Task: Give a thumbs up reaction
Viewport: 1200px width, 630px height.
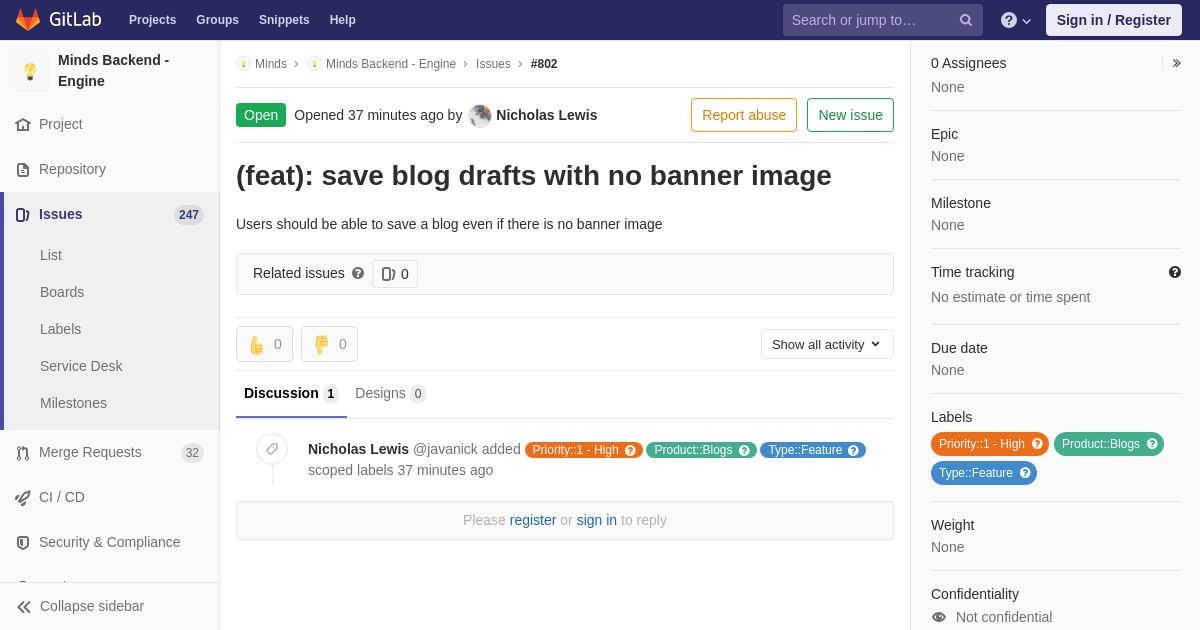Action: [x=264, y=344]
